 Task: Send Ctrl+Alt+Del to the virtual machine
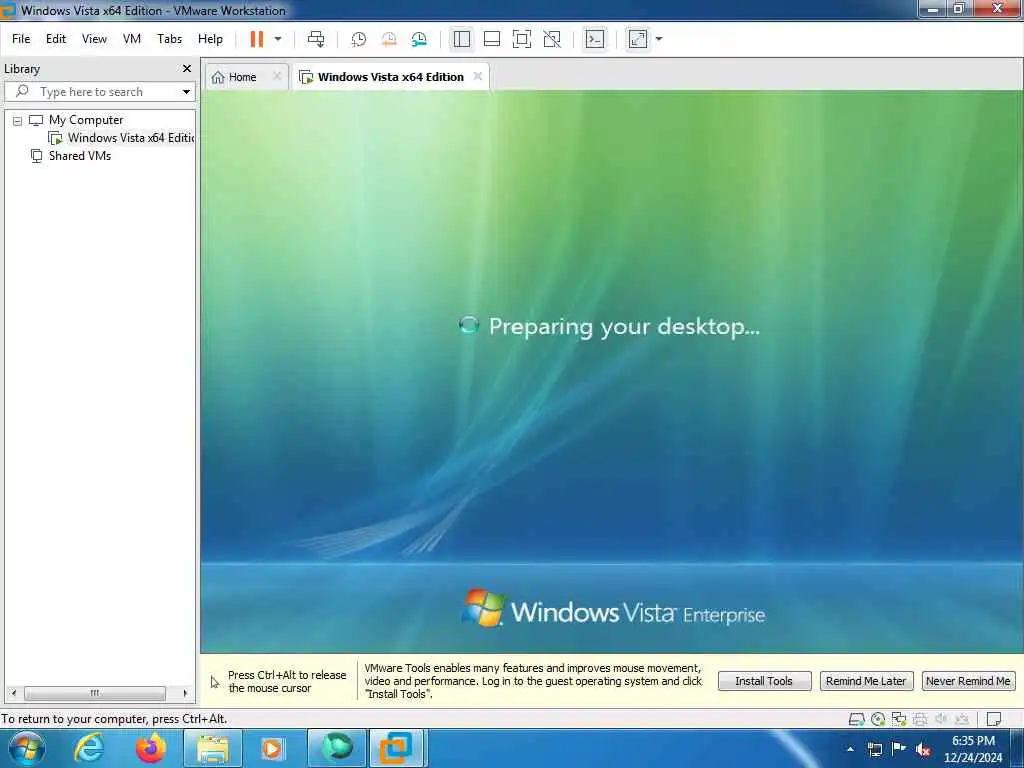tap(316, 39)
